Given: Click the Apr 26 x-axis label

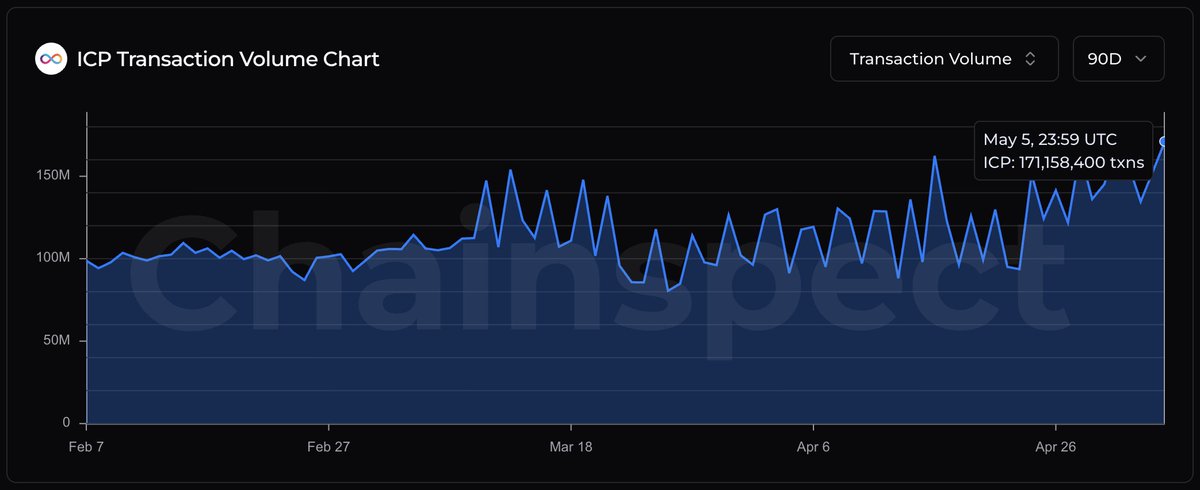Looking at the screenshot, I should [x=1055, y=447].
